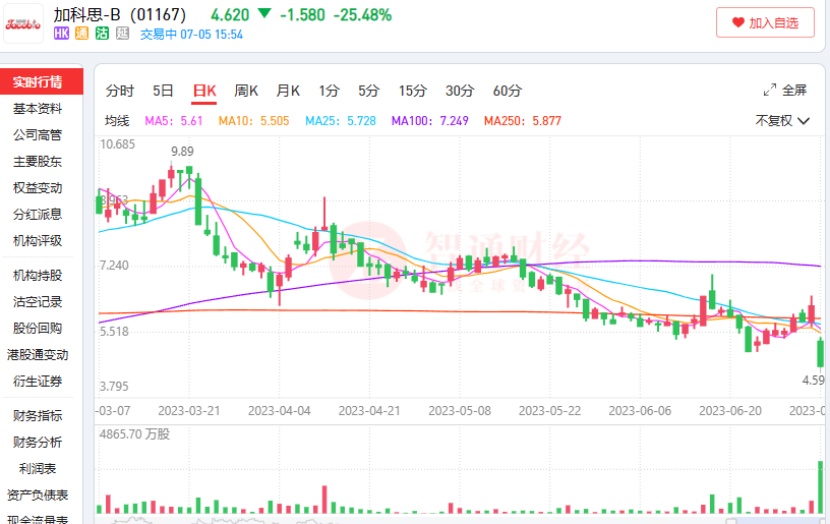This screenshot has width=830, height=524.
Task: Click the stock name 加科思-B (01167)
Action: [120, 14]
